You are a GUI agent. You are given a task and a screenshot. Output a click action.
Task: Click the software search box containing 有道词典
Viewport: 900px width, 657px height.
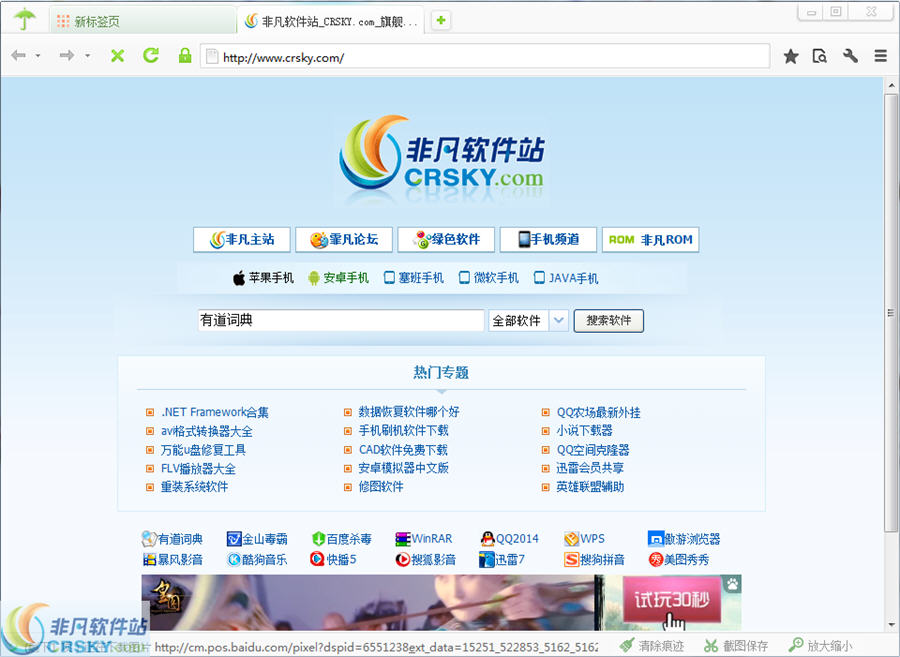click(341, 320)
